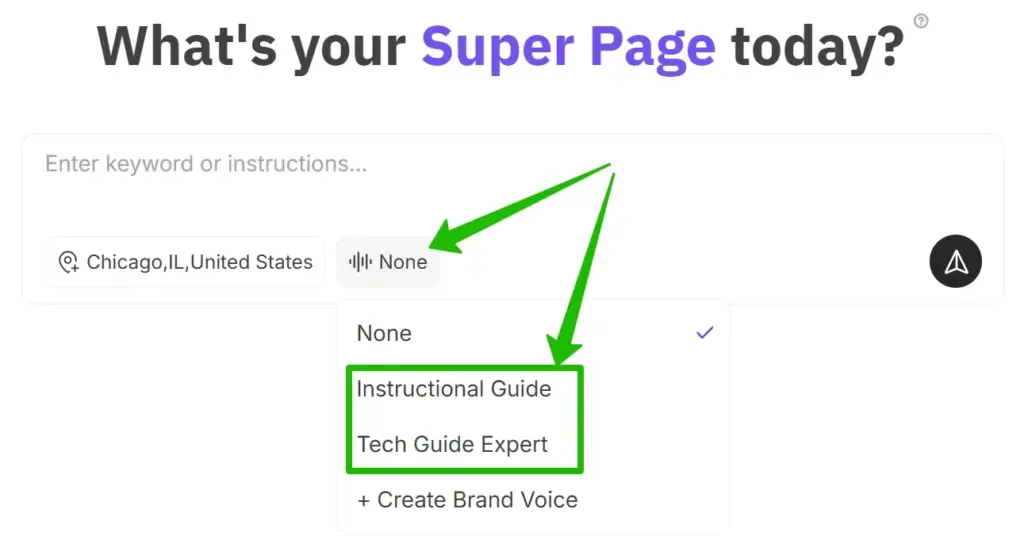Open the Chicago, IL, United States location selector

(x=186, y=262)
